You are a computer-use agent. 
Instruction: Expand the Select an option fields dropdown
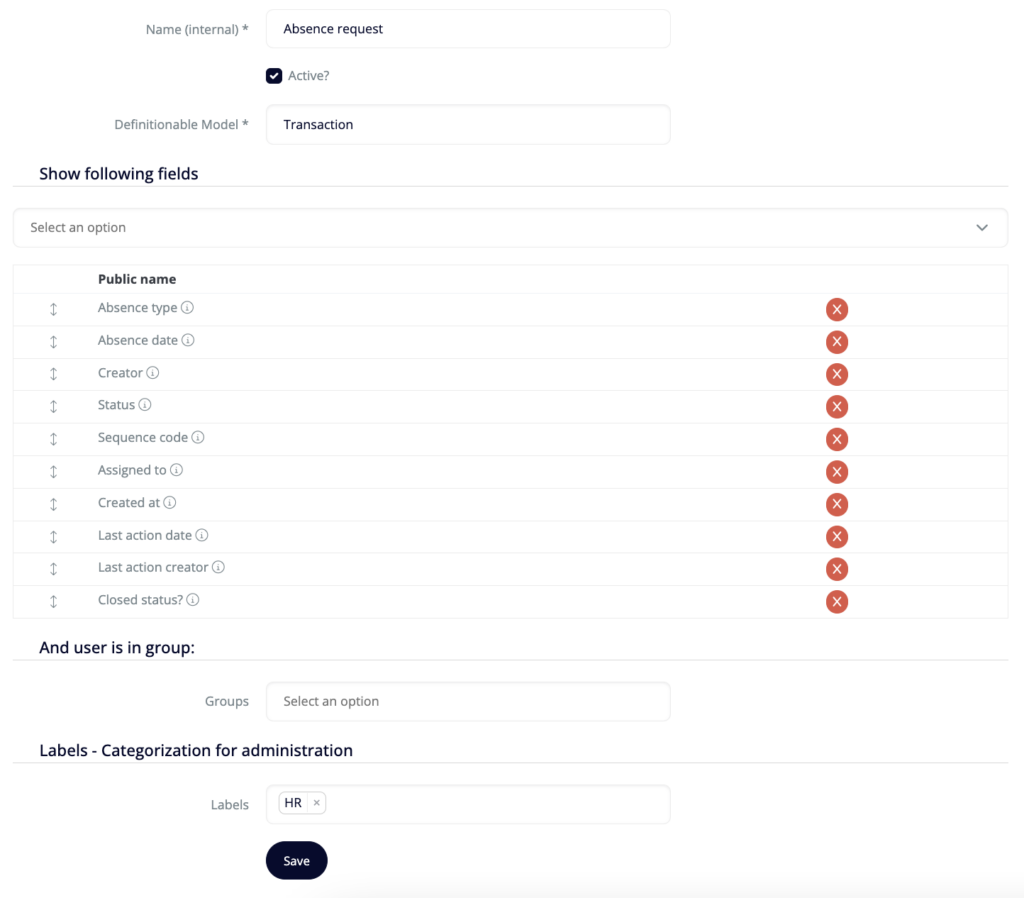(x=510, y=227)
